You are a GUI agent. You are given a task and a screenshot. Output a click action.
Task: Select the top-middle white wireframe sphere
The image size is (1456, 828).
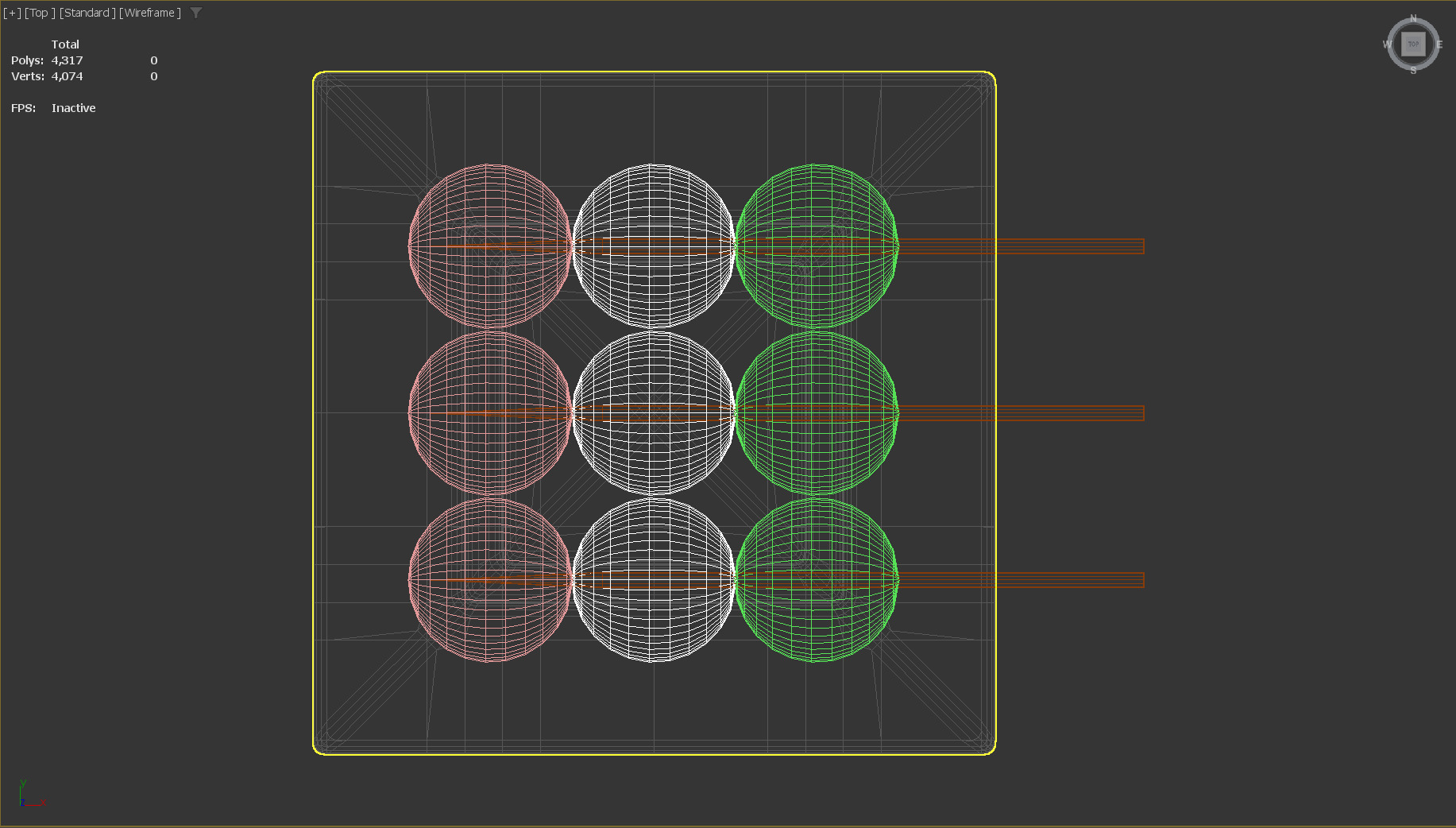654,246
